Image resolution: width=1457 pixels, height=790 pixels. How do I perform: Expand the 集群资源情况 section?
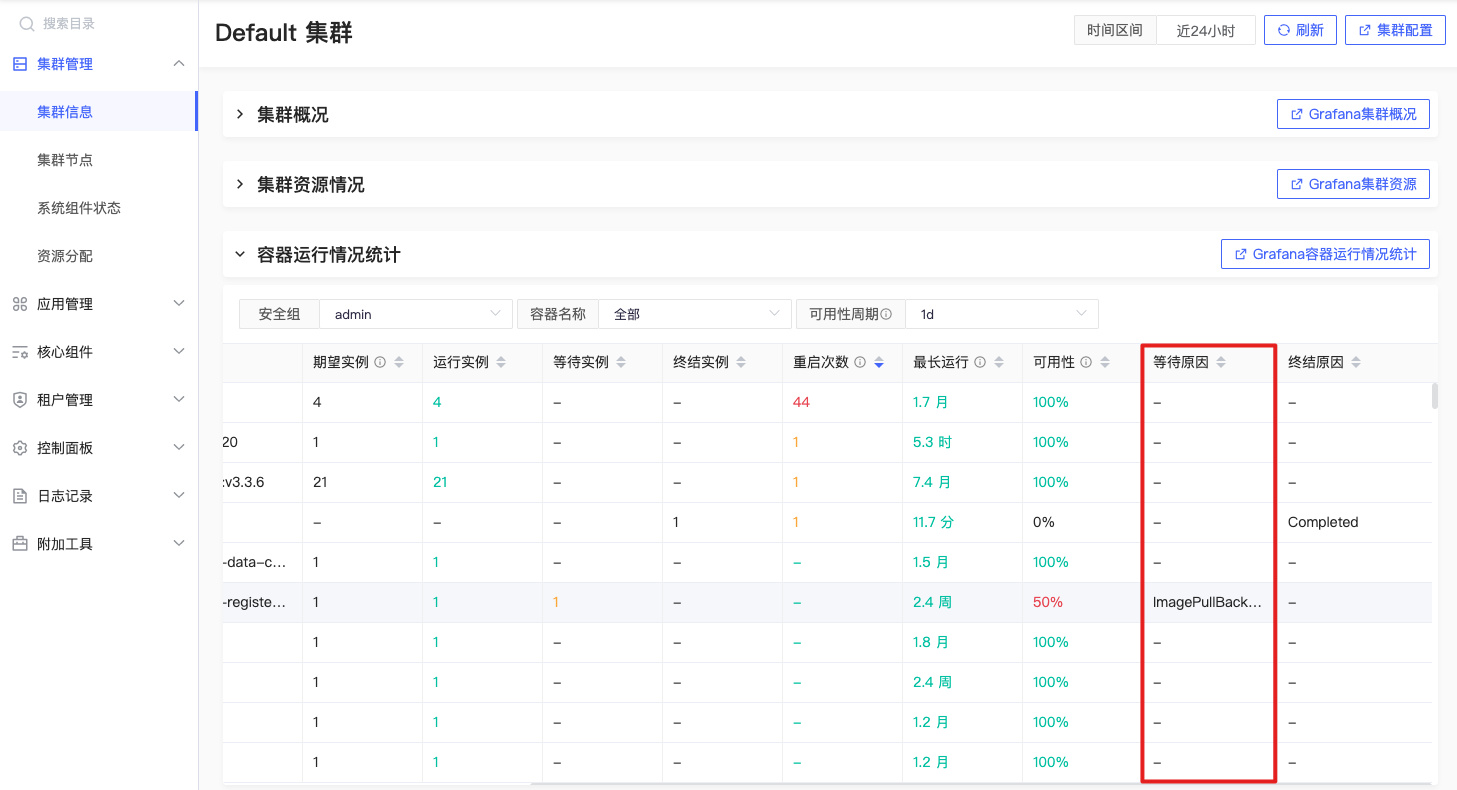(x=240, y=185)
